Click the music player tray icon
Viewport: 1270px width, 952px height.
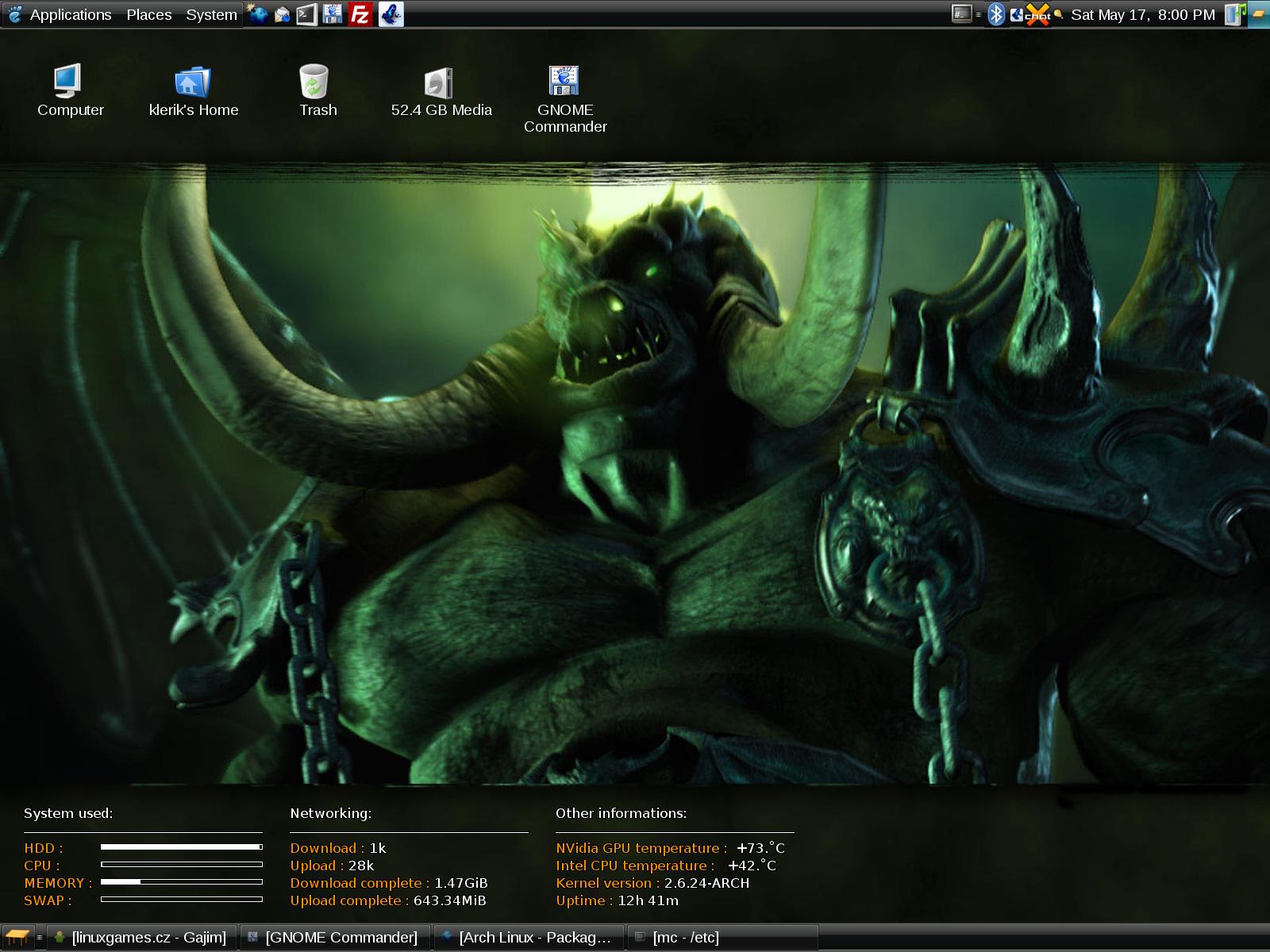click(1235, 14)
